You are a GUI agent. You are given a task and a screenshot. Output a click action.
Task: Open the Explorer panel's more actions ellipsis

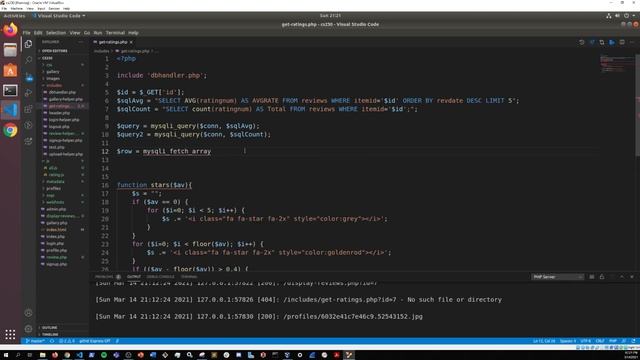[x=81, y=42]
